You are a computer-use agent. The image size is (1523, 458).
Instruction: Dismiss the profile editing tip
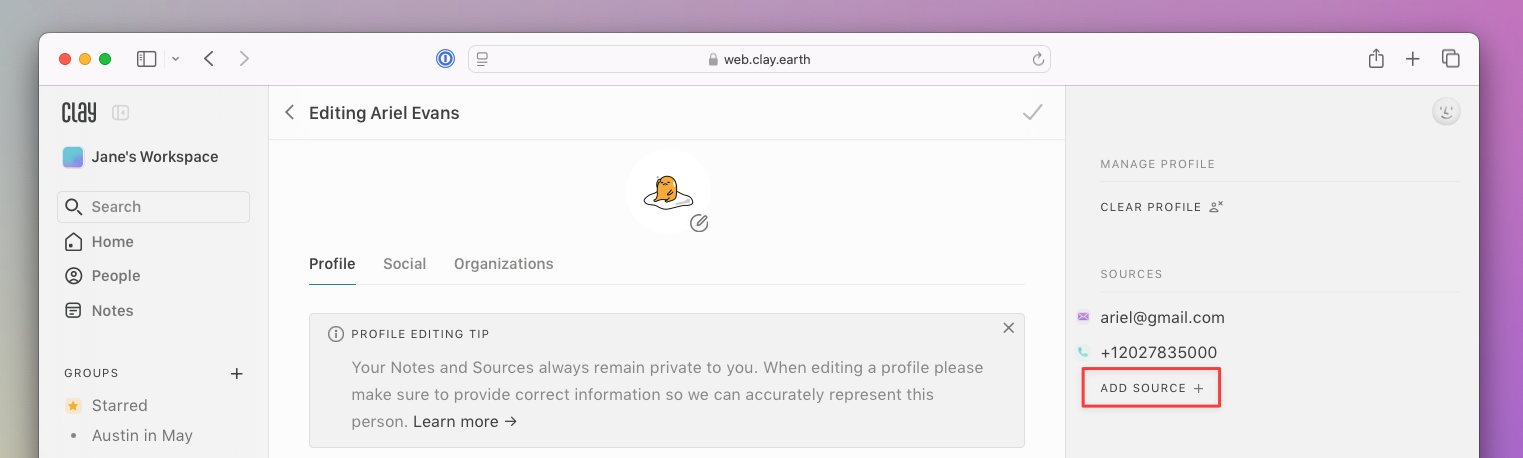tap(1008, 328)
